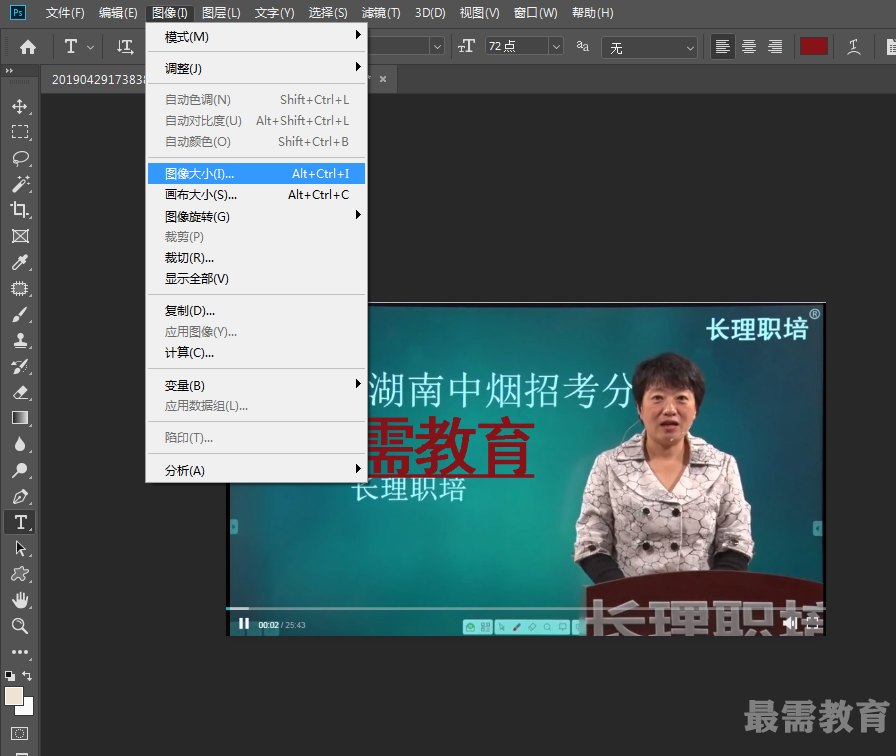Select the History Brush tool

20,366
